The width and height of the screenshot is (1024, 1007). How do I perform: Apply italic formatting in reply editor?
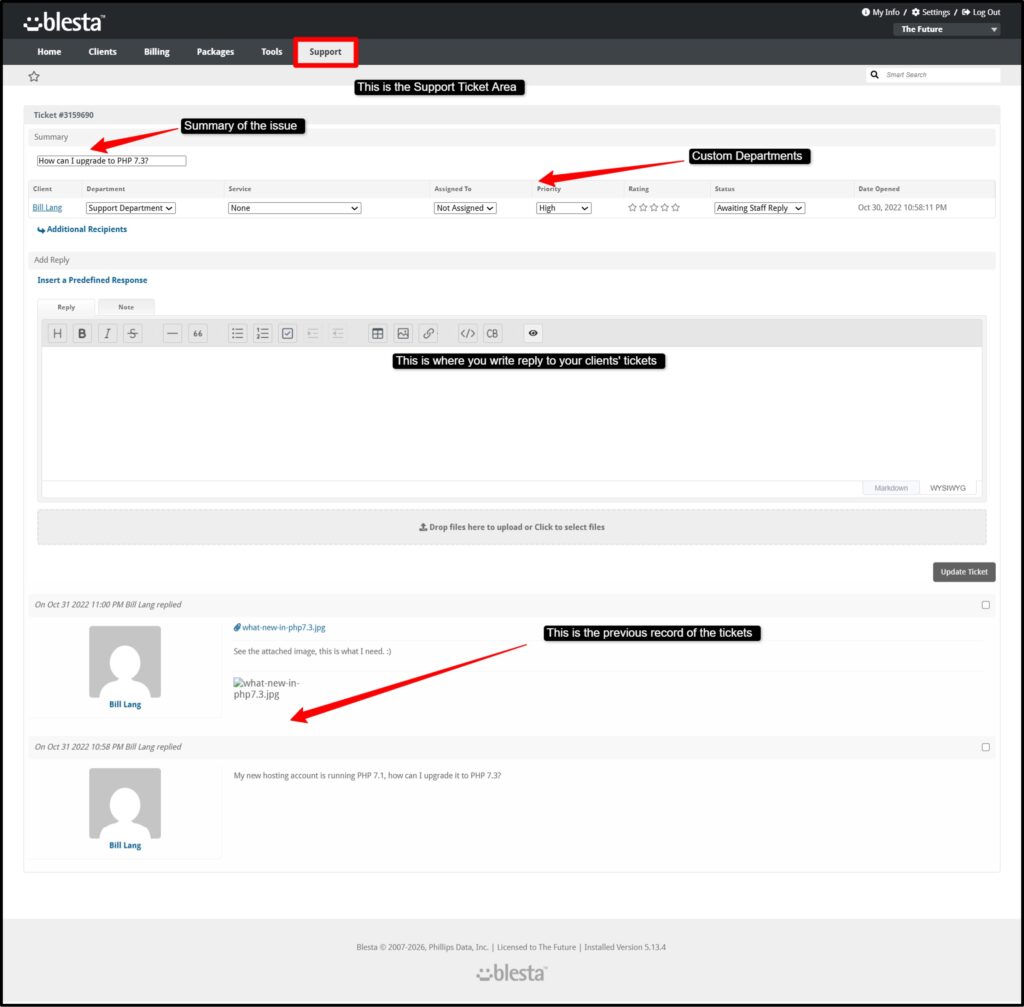click(107, 334)
